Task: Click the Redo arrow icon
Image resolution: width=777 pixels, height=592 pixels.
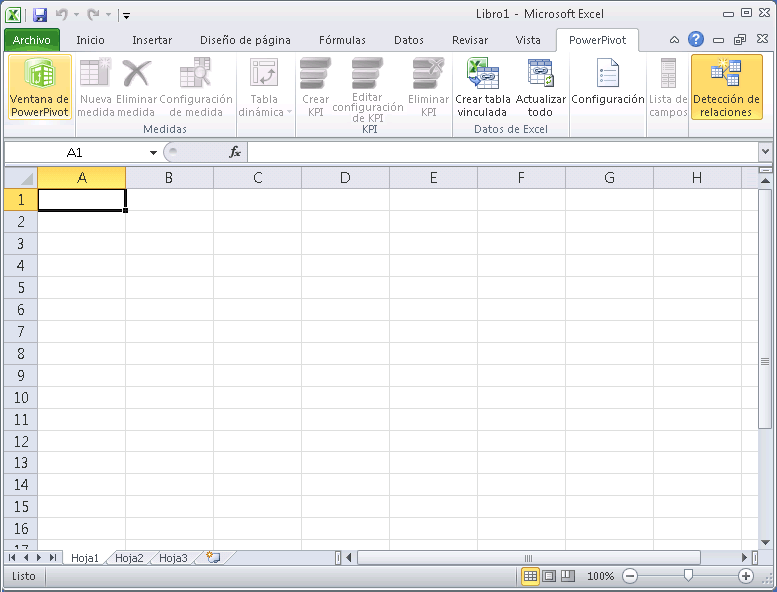Action: (93, 15)
